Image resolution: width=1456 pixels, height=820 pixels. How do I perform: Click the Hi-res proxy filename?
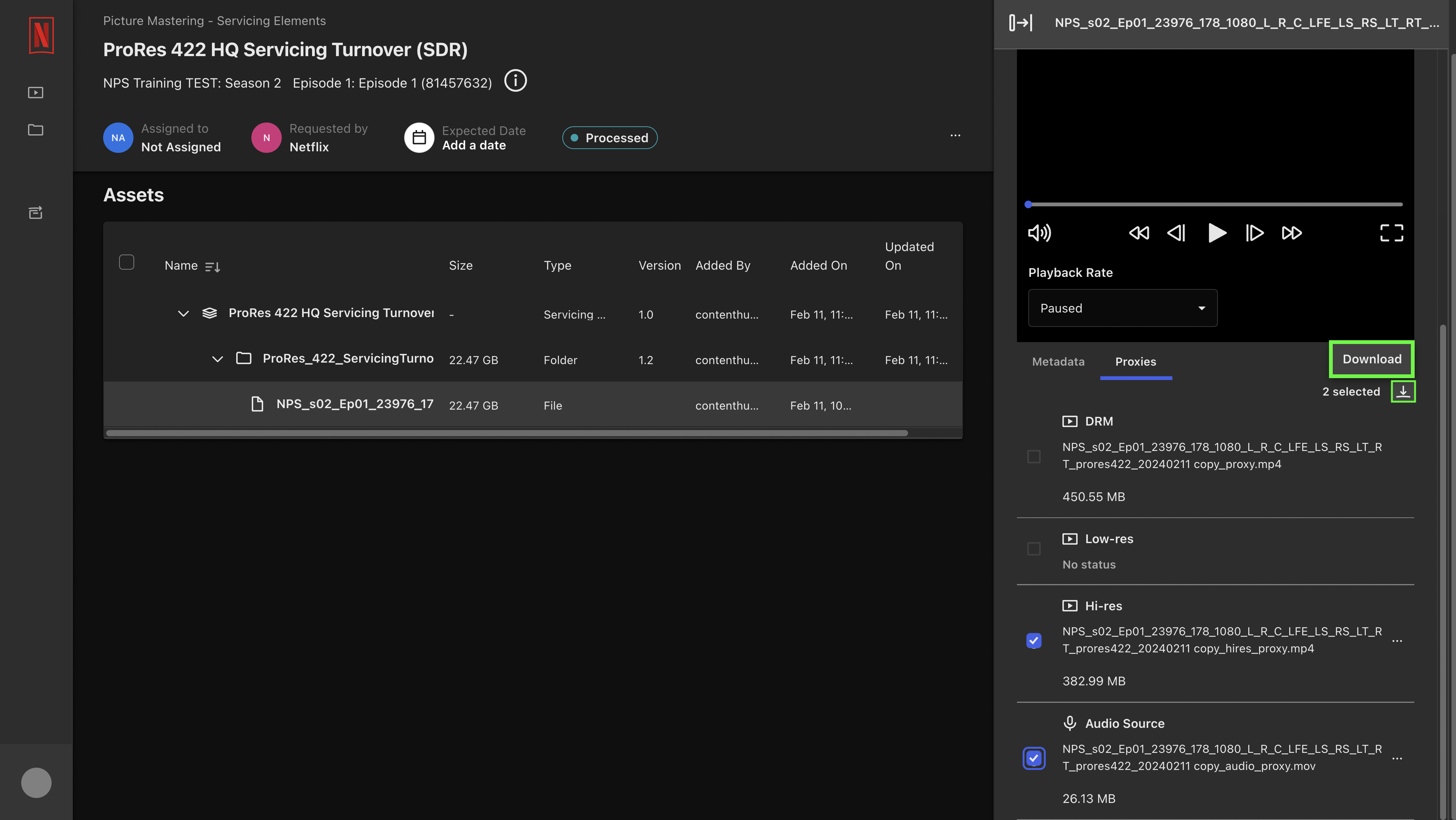click(1222, 640)
